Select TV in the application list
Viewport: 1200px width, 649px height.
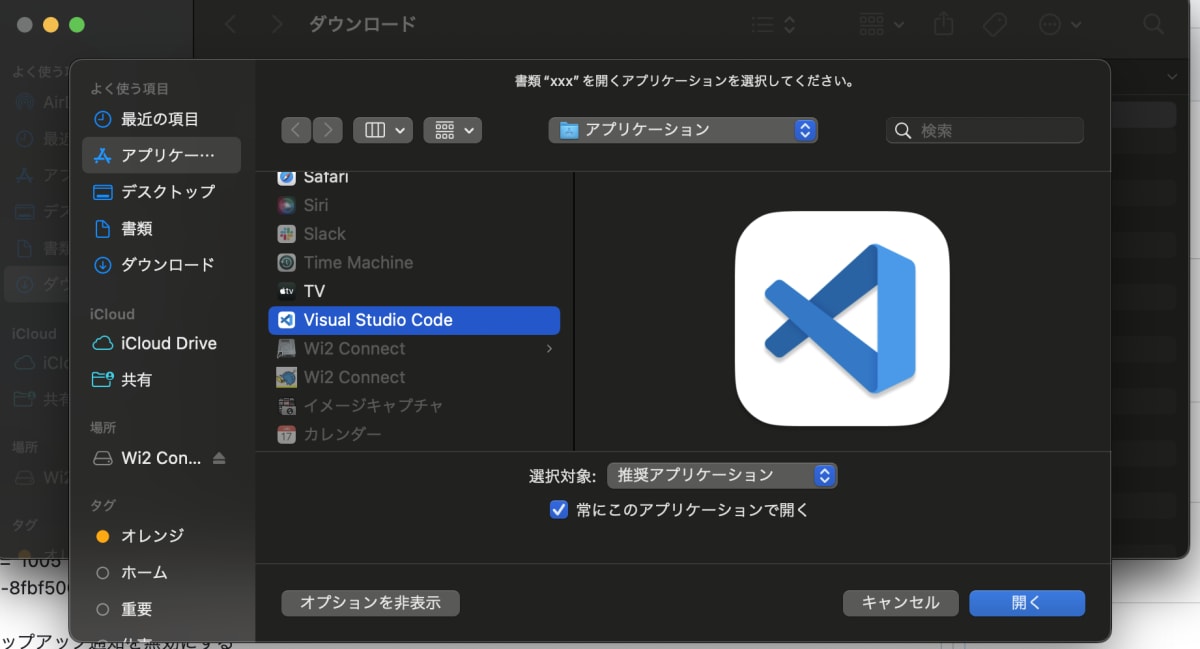[414, 291]
